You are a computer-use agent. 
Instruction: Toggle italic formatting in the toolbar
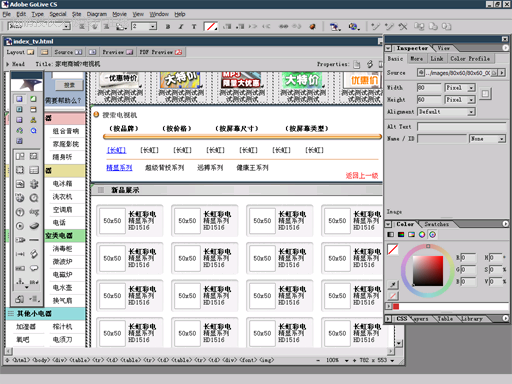181,26
